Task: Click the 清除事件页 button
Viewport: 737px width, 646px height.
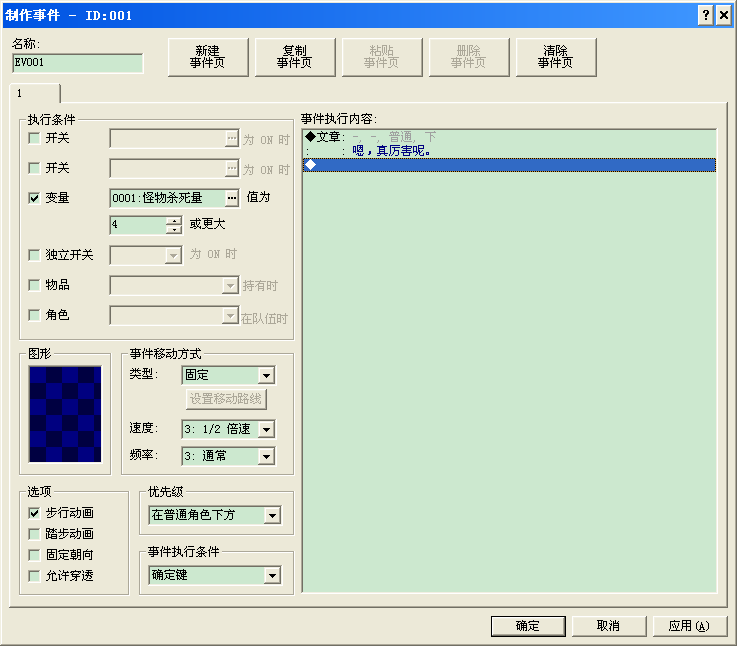Action: [x=556, y=57]
